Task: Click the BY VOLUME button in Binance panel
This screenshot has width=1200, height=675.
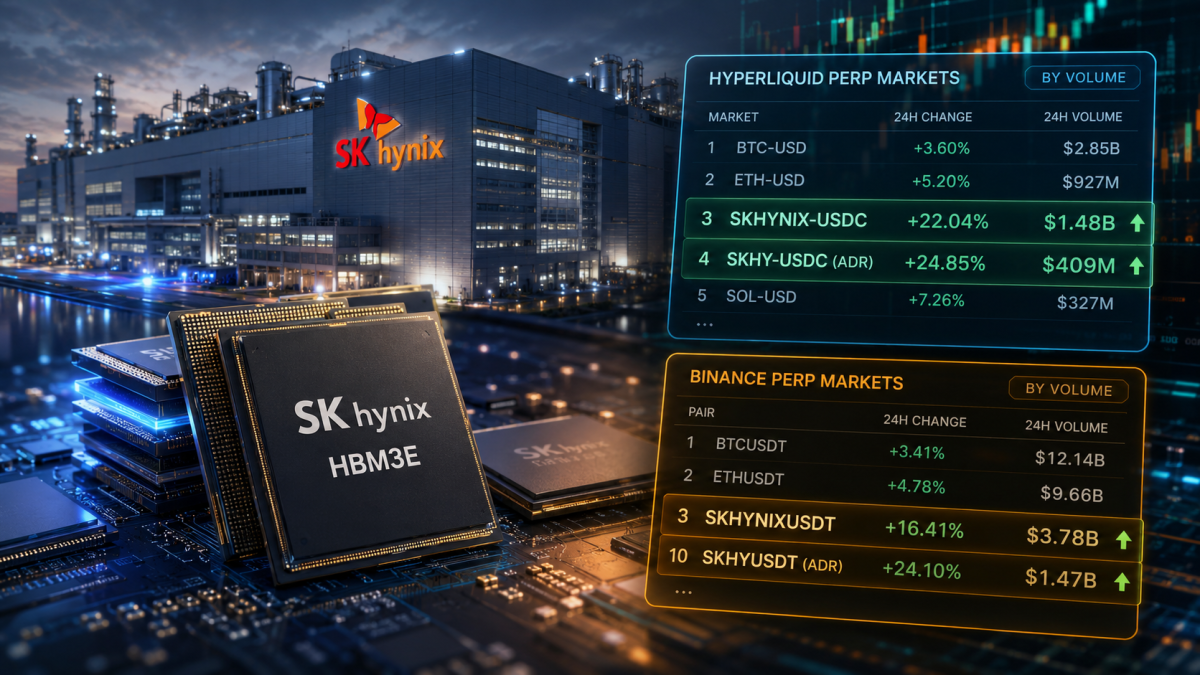Action: [x=1068, y=390]
